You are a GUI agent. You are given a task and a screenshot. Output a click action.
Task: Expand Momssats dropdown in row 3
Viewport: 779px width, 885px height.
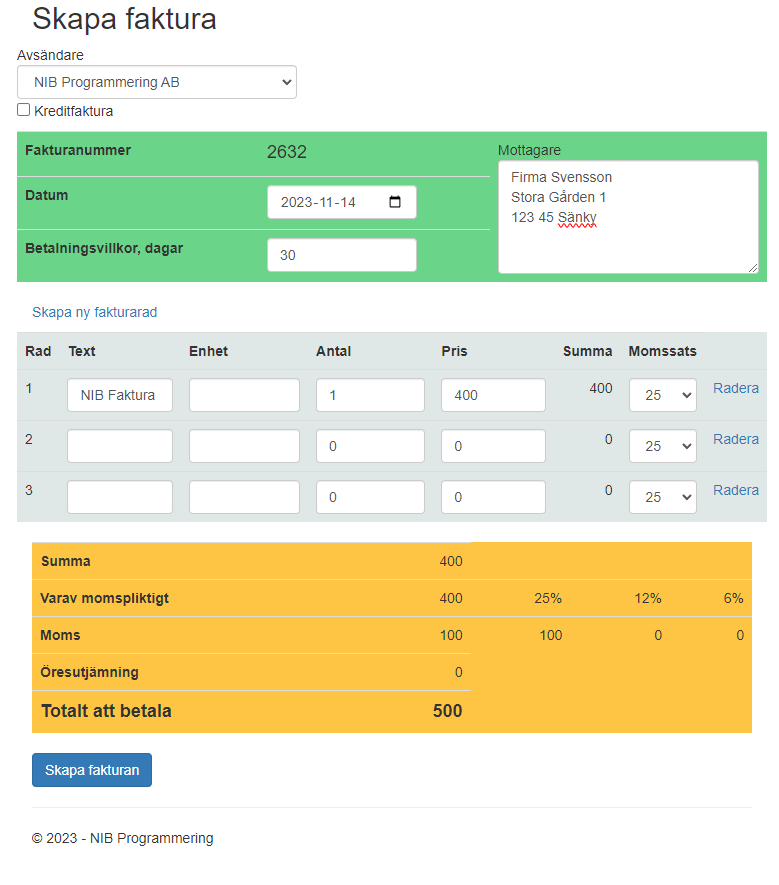pos(662,497)
